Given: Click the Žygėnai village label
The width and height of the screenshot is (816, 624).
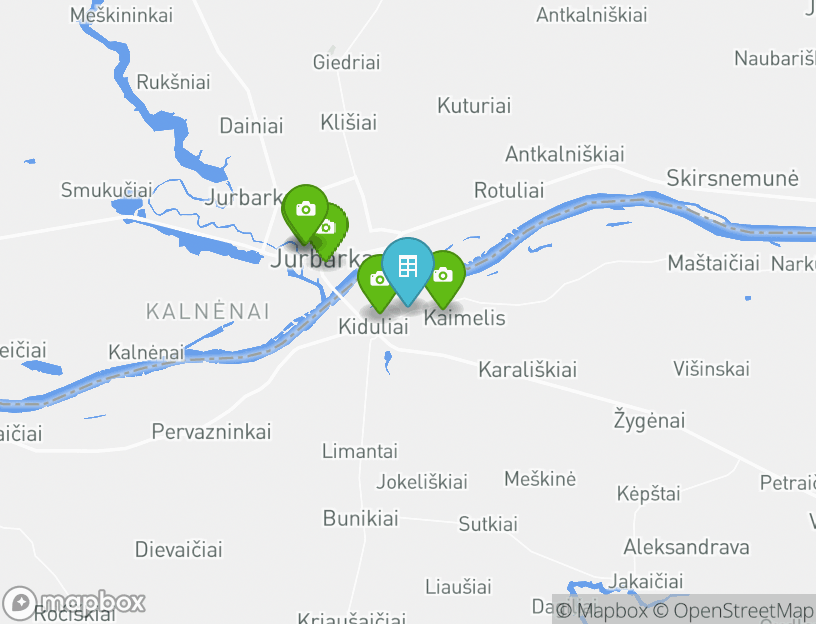Looking at the screenshot, I should [x=649, y=421].
